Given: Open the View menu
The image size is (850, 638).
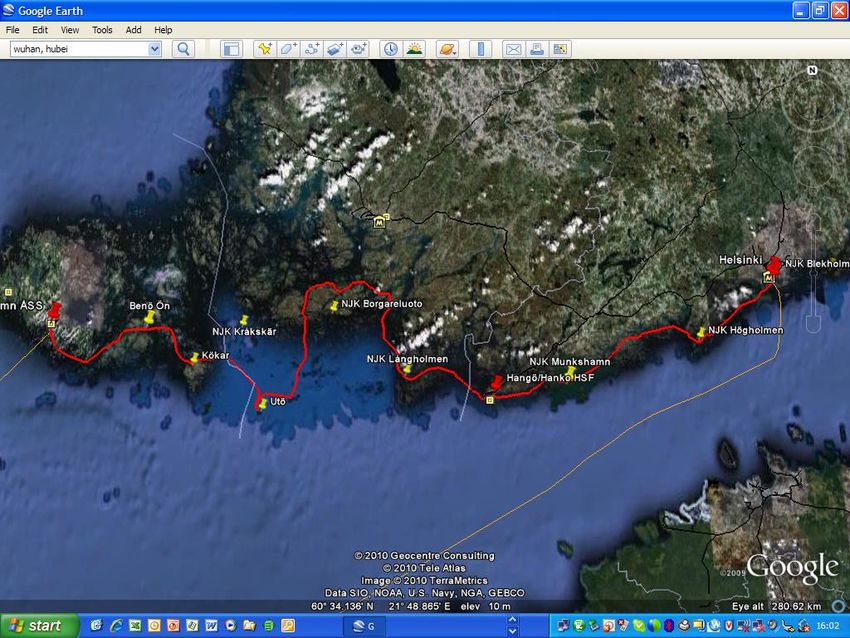Looking at the screenshot, I should [69, 30].
